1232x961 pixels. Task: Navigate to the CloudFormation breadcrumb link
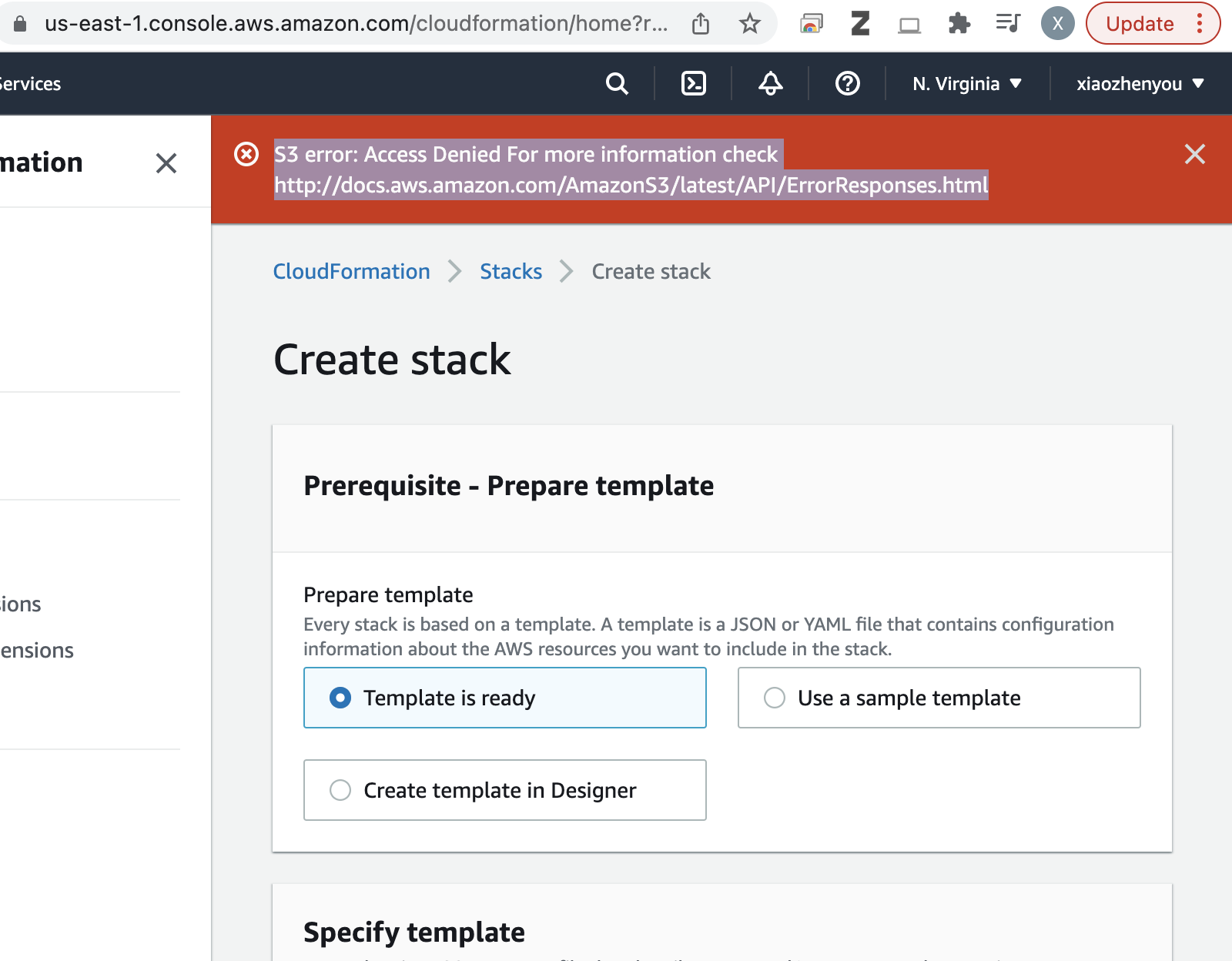tap(351, 271)
